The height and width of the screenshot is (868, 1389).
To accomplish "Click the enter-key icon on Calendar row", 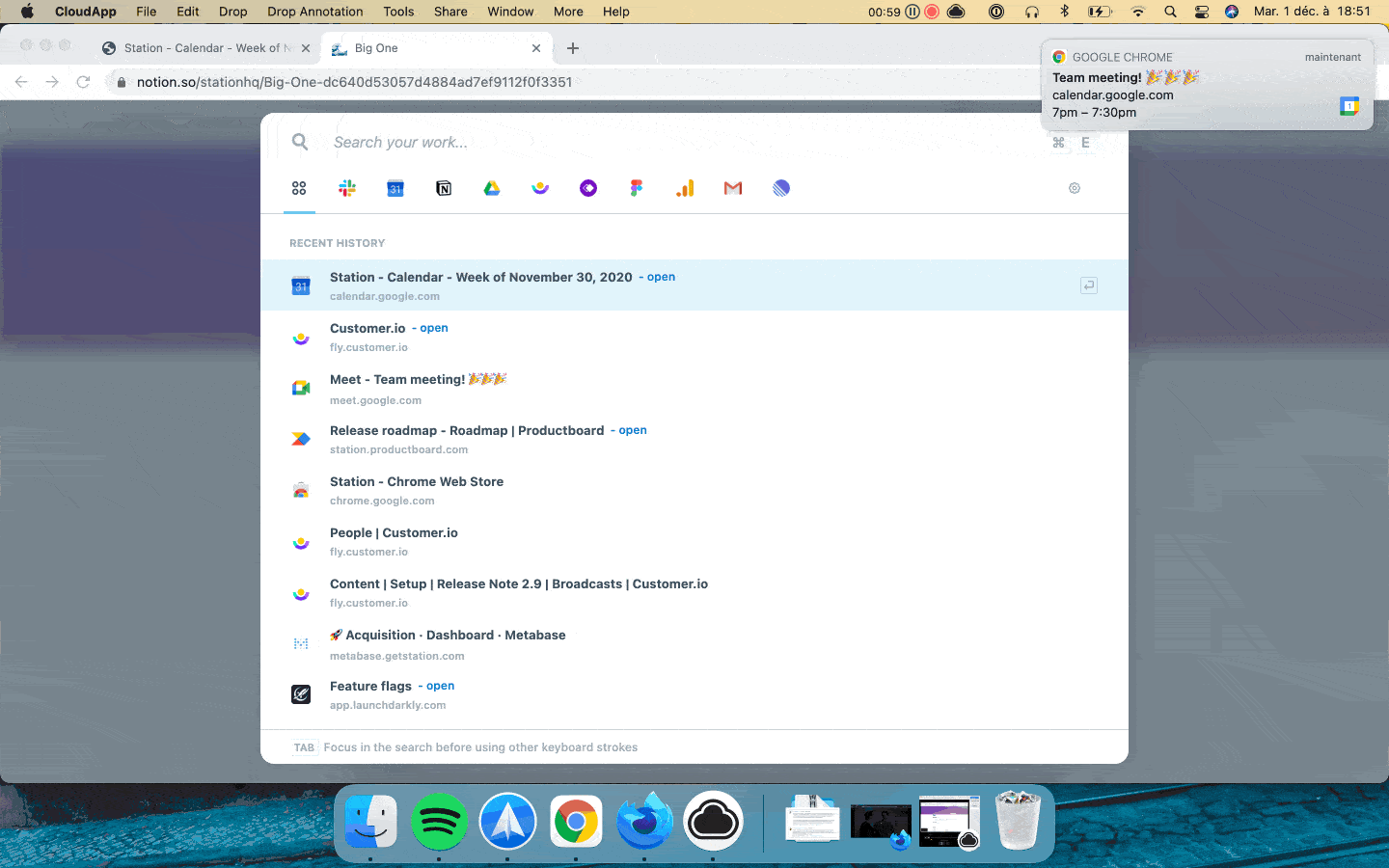I will (1089, 285).
